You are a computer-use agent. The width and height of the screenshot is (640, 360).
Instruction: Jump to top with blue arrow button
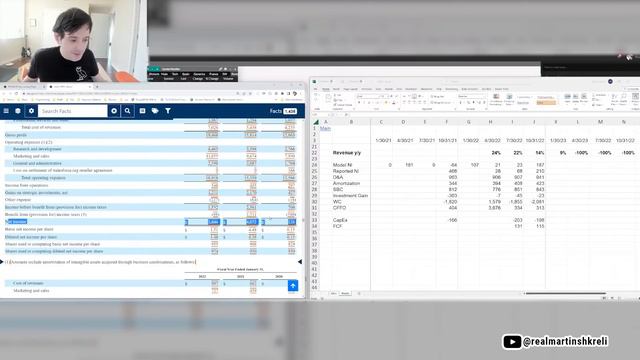click(x=293, y=286)
